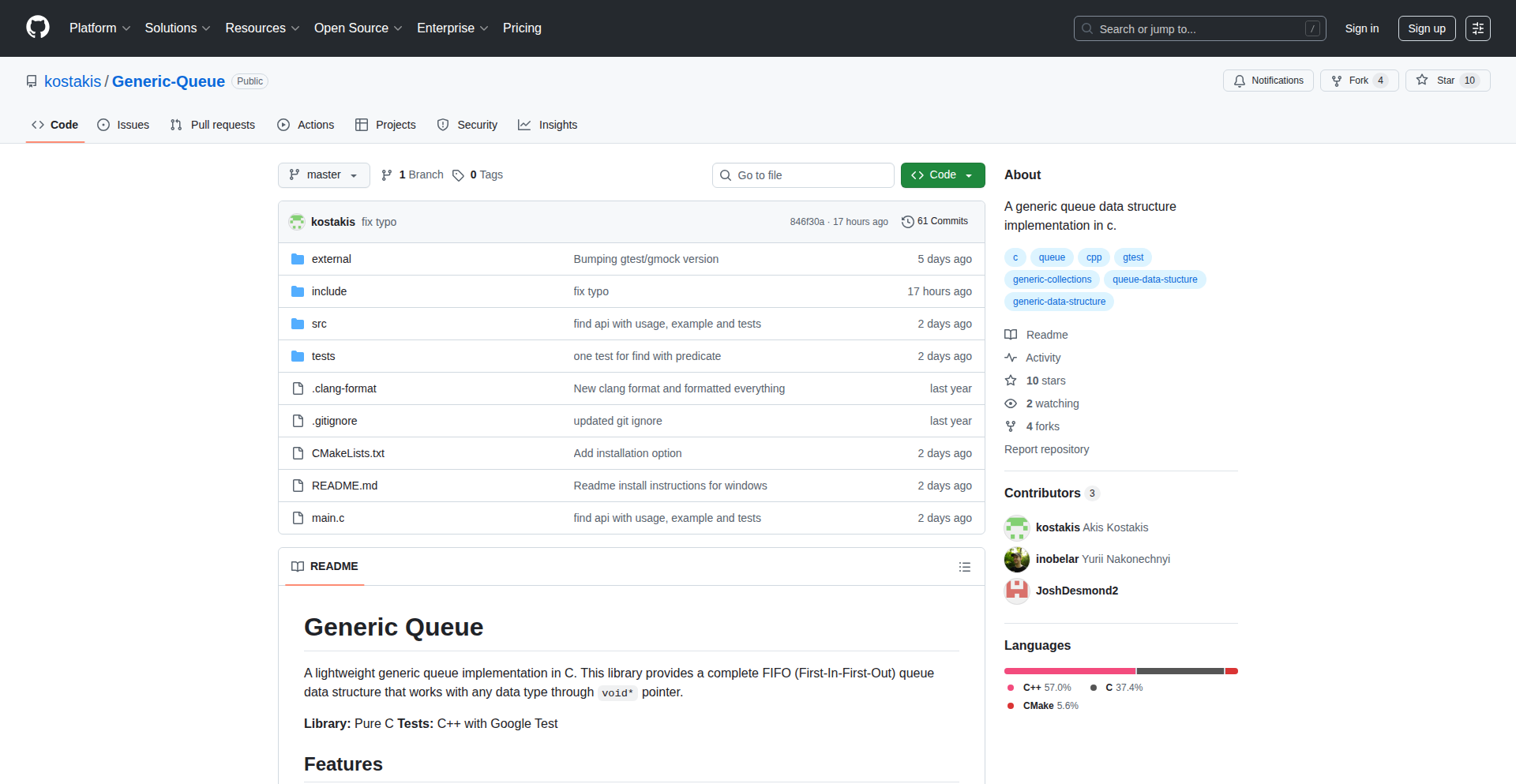The height and width of the screenshot is (784, 1516).
Task: Click the .gitignore file icon
Action: point(298,421)
